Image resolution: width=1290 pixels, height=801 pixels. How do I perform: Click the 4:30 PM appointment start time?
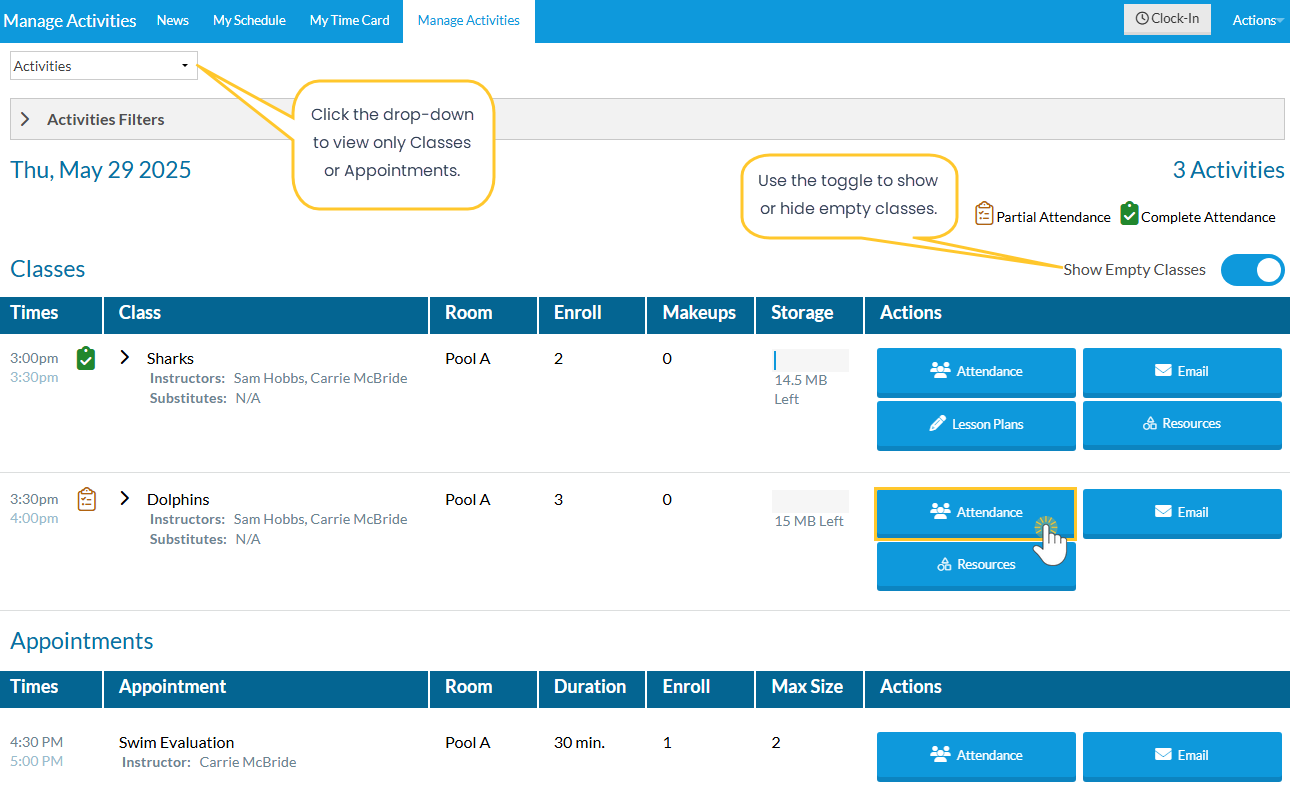click(36, 742)
